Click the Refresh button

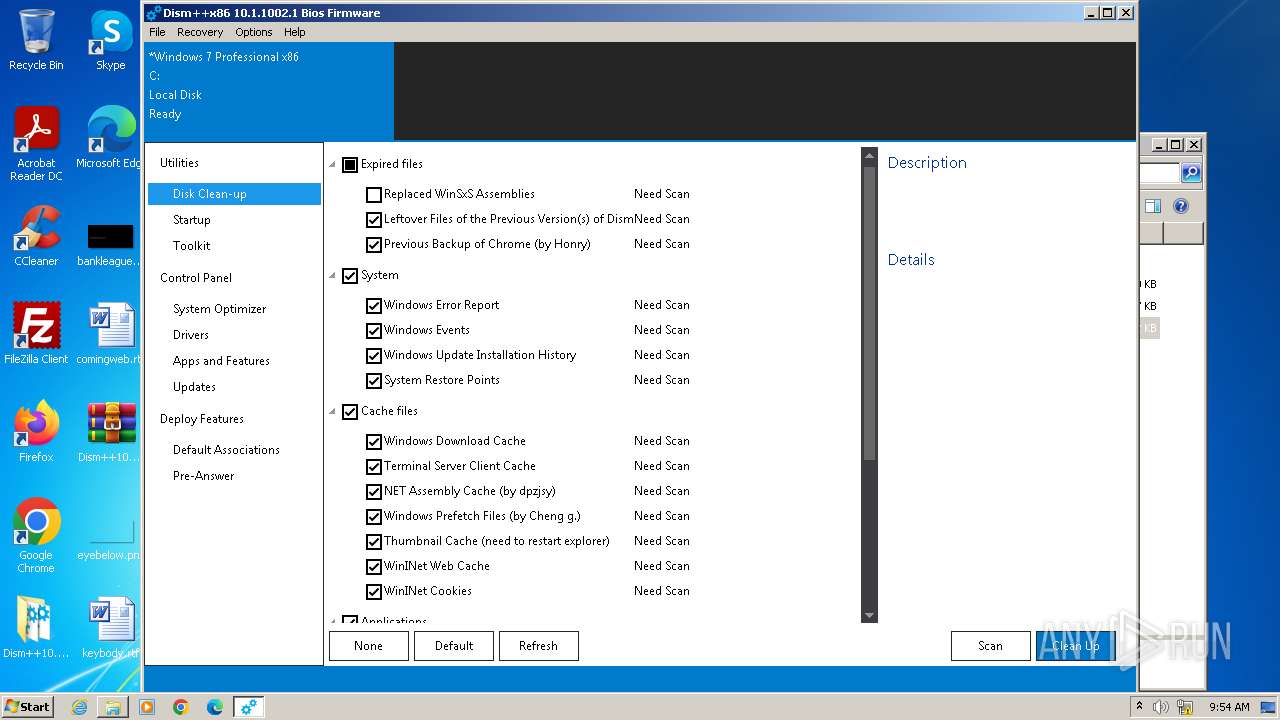(539, 646)
